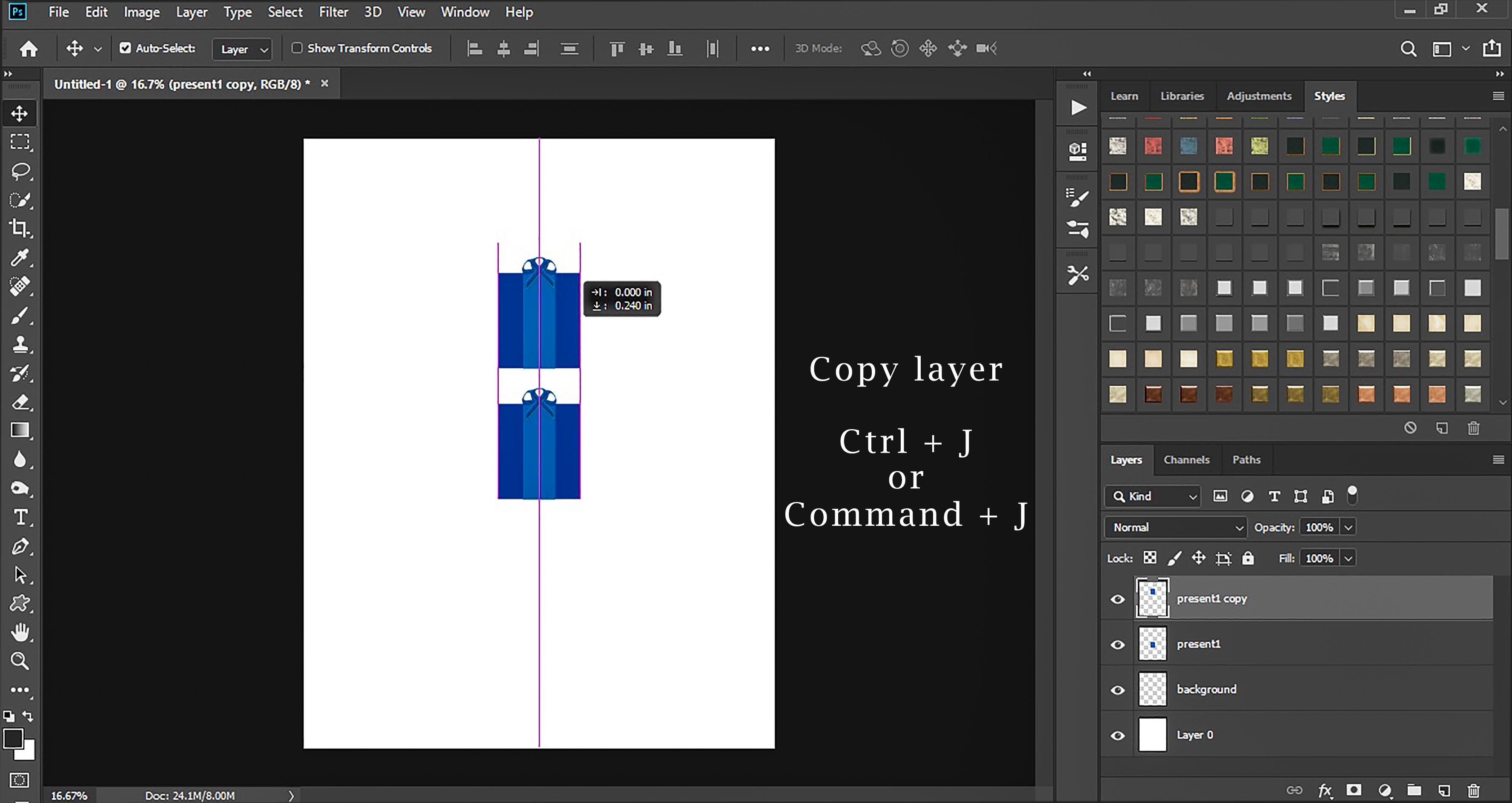Open the Filter menu
Image resolution: width=1512 pixels, height=803 pixels.
(333, 12)
